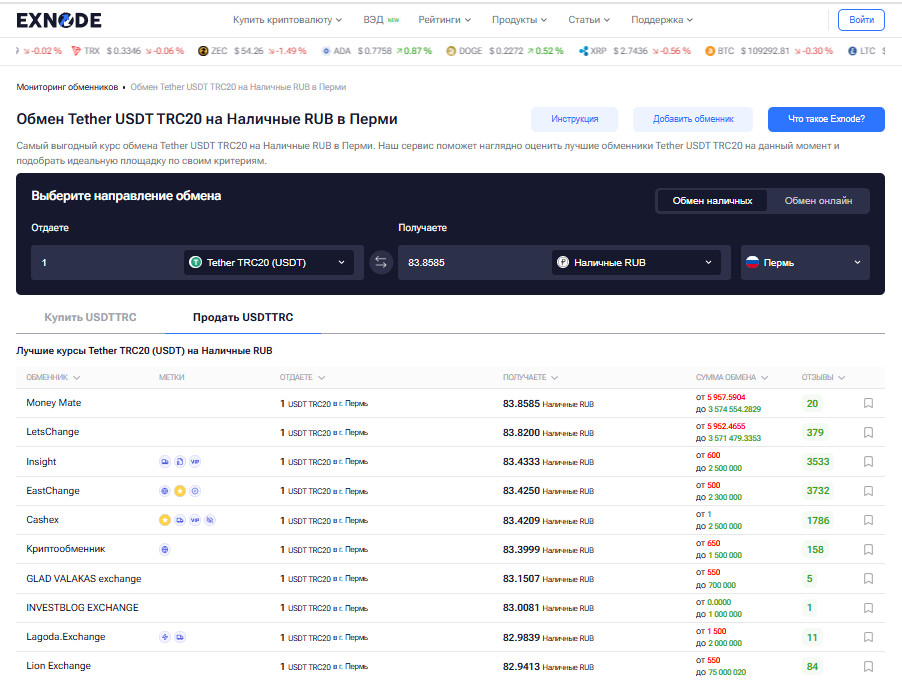Bookmark the Cashex exchanger row
902x687 pixels.
868,520
